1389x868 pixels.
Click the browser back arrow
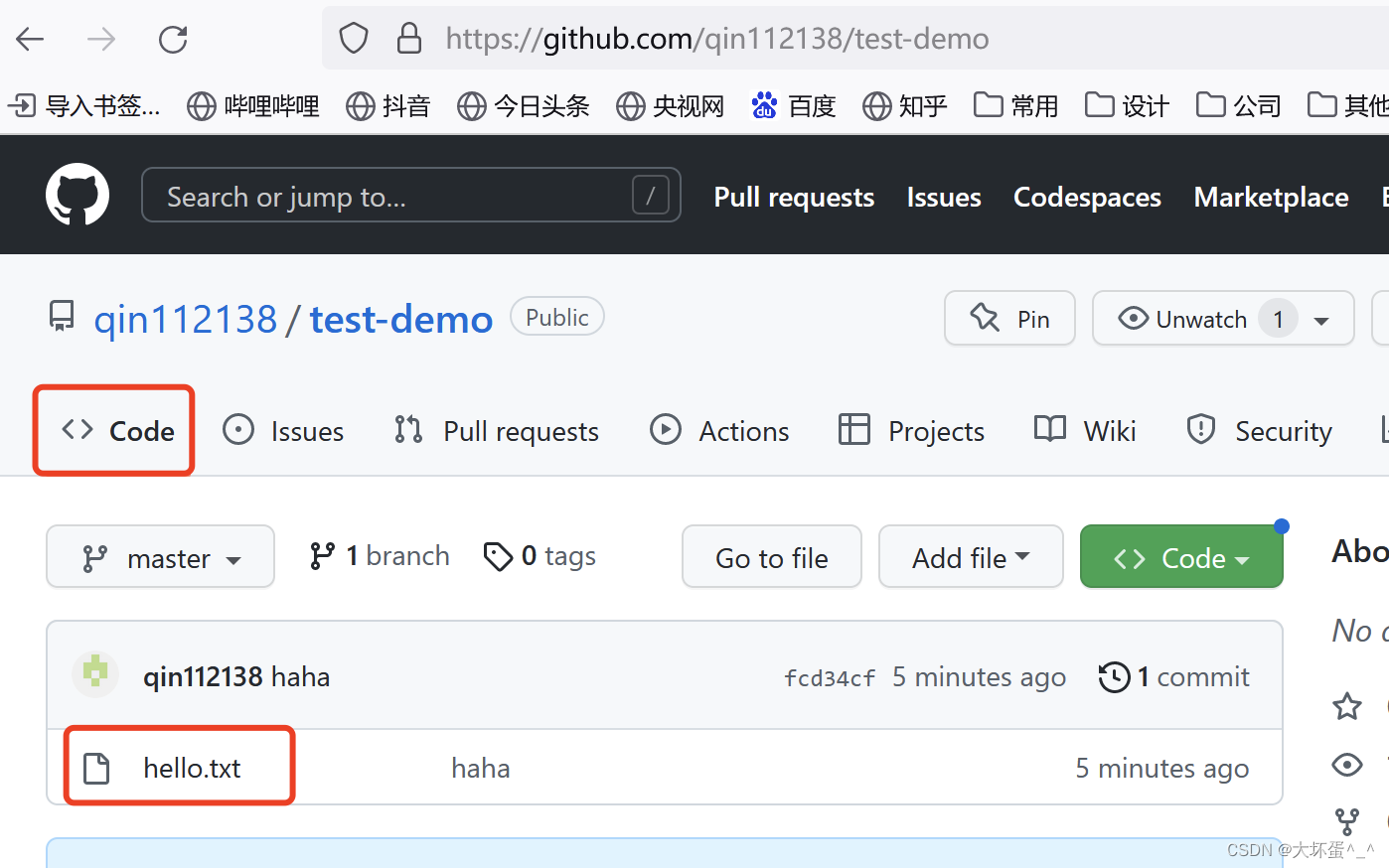[31, 40]
